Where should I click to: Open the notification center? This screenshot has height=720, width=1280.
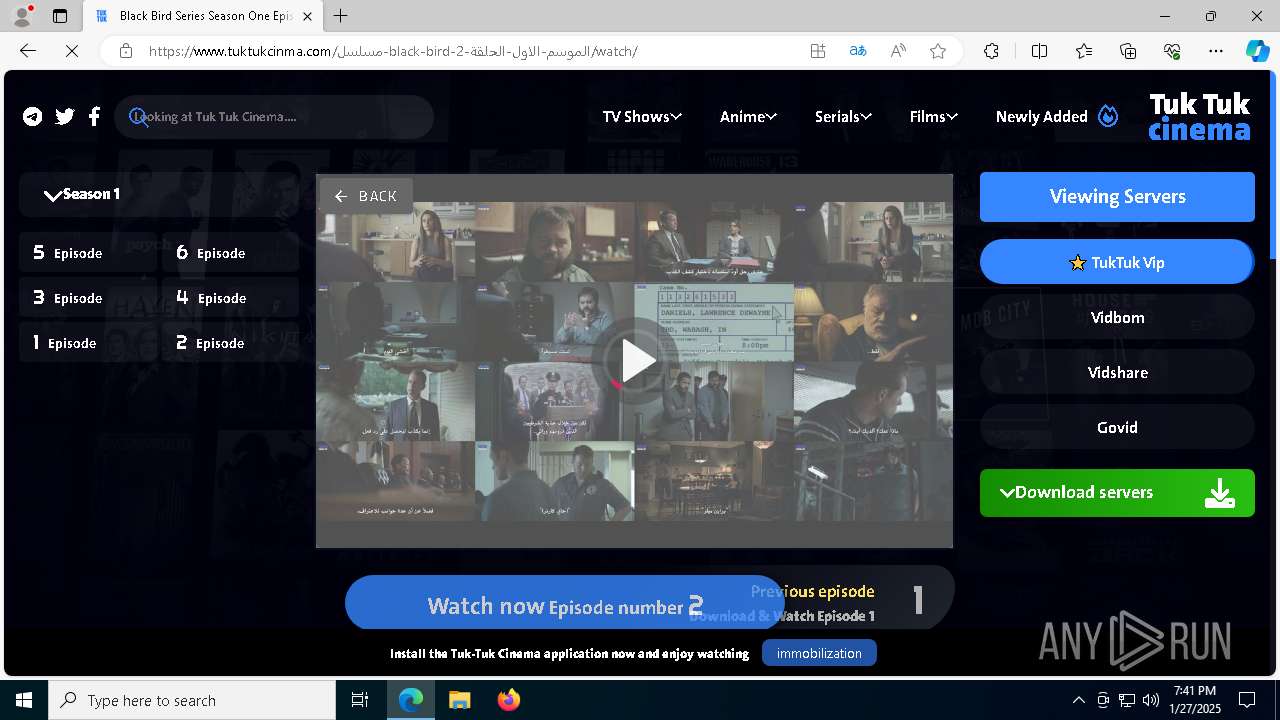click(x=1247, y=700)
